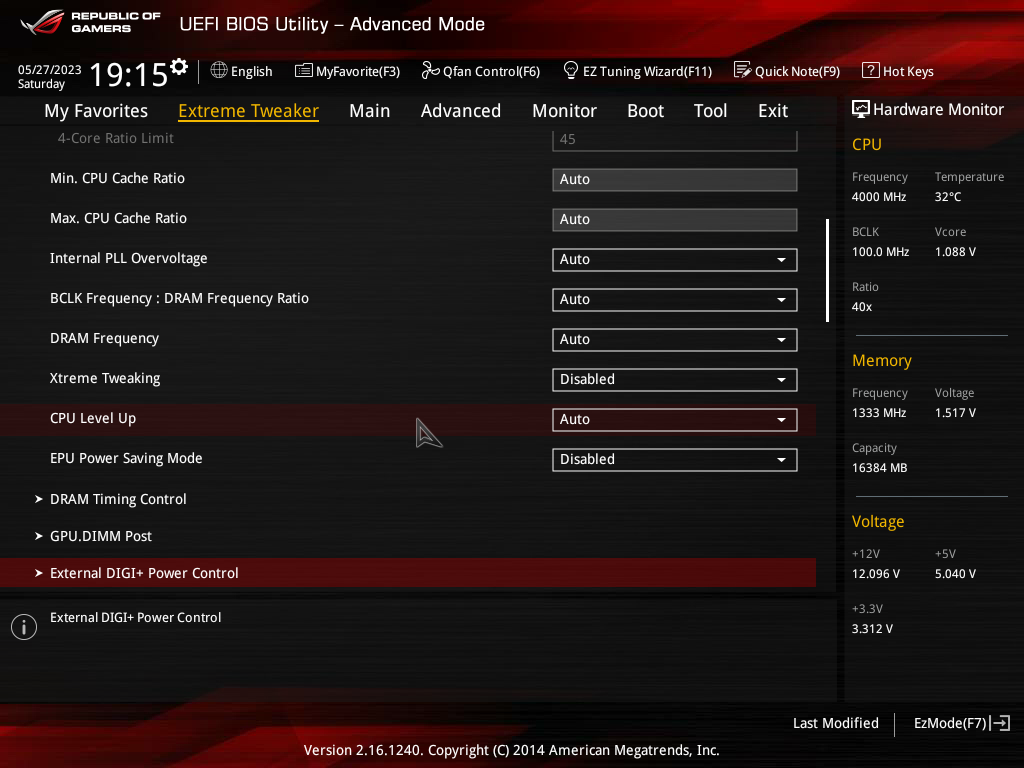Click the +3.3V reading 3.312 V
1024x768 pixels.
pyautogui.click(x=872, y=628)
